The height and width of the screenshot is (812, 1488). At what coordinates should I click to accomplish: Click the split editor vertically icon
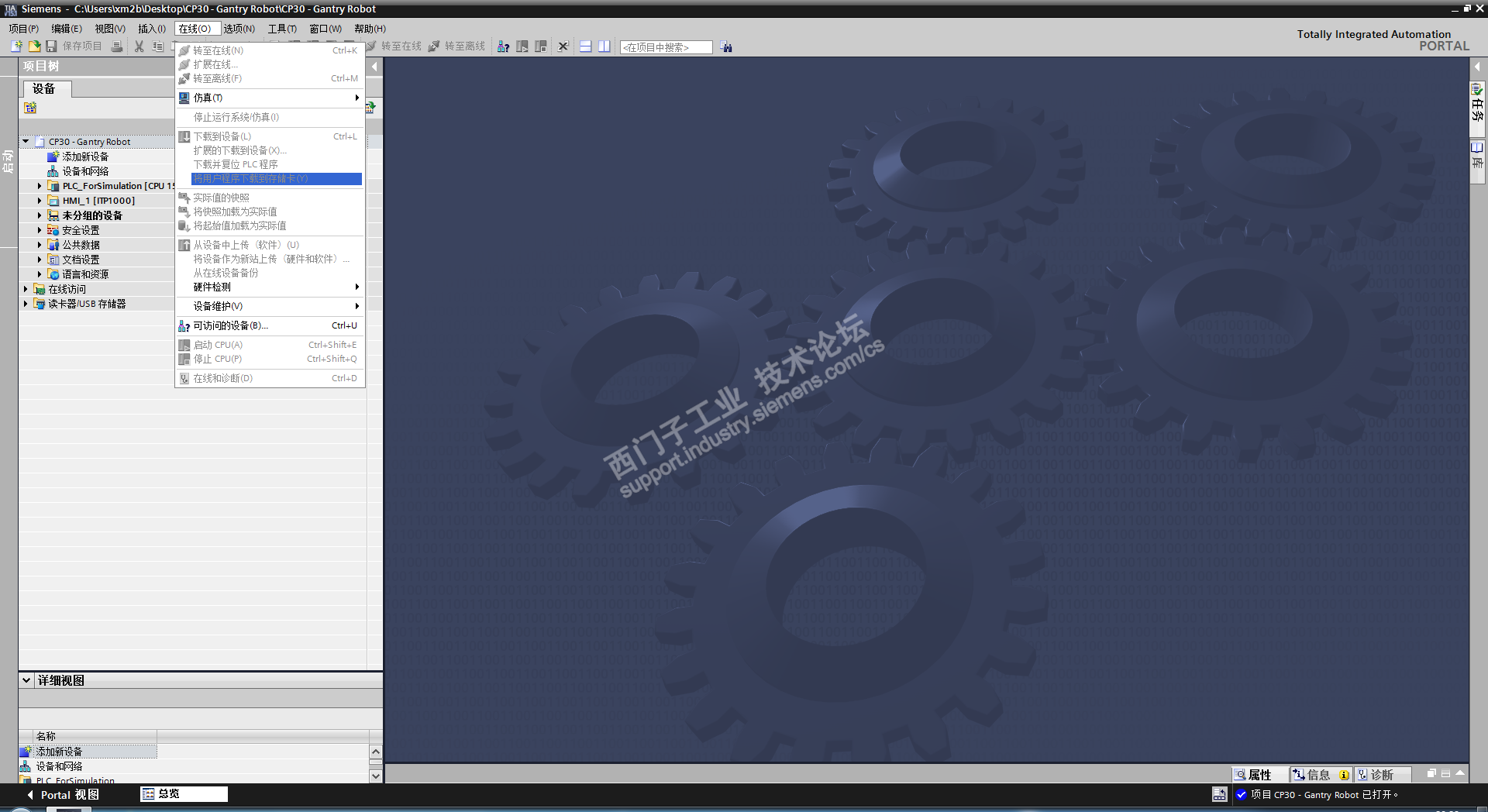604,46
